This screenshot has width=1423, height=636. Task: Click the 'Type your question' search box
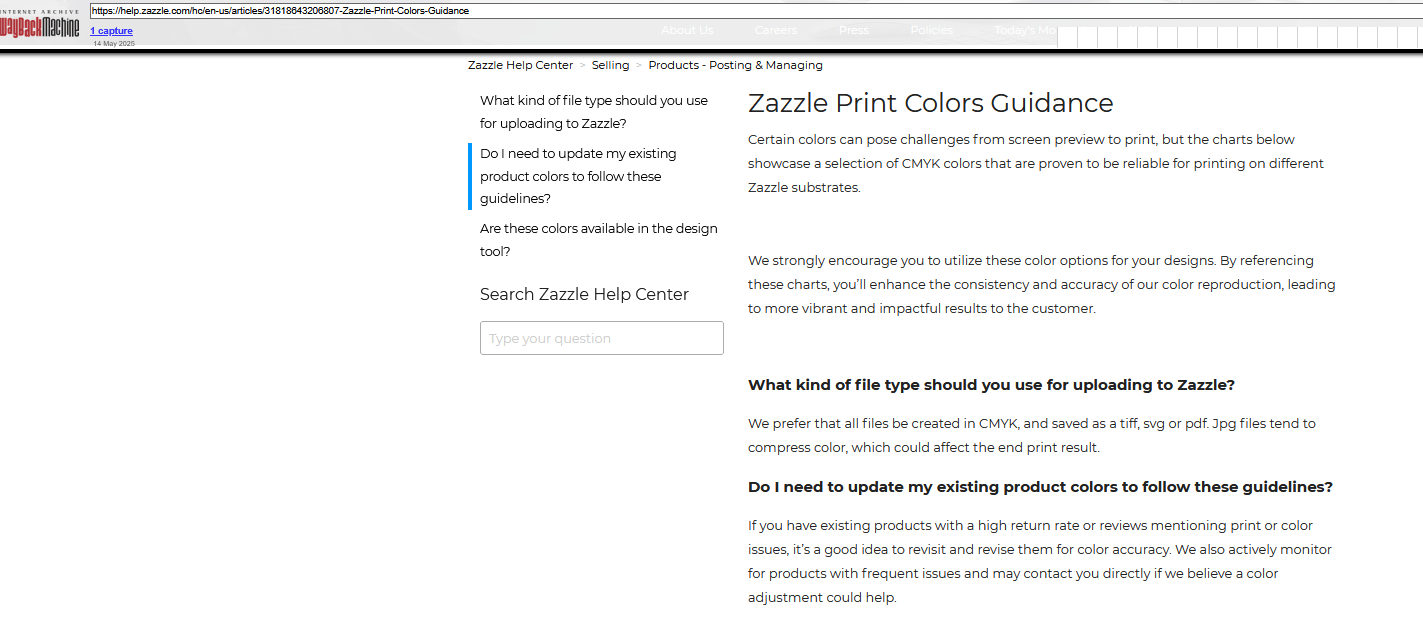601,338
